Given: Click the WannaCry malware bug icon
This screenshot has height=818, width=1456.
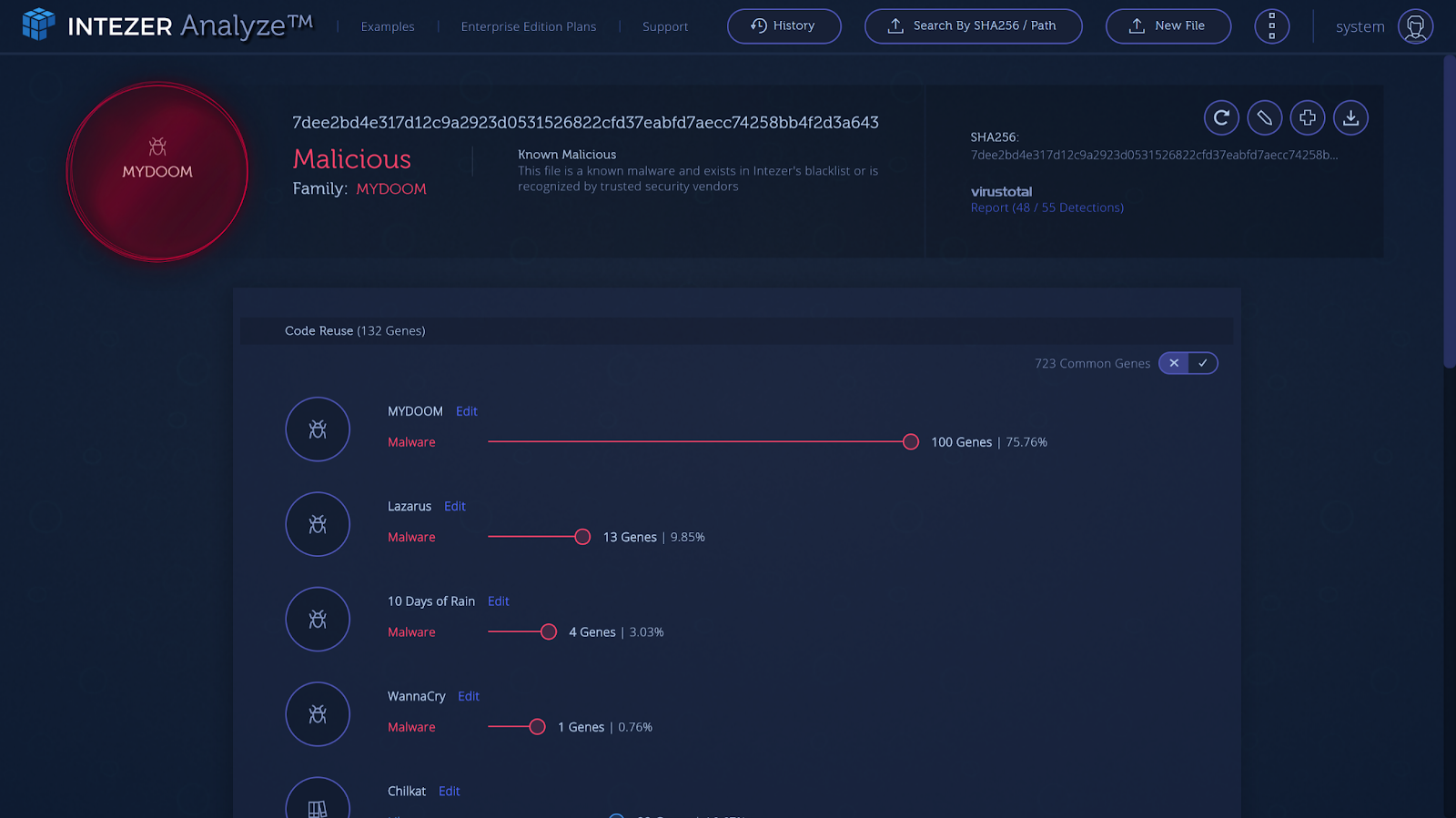Looking at the screenshot, I should 318,714.
